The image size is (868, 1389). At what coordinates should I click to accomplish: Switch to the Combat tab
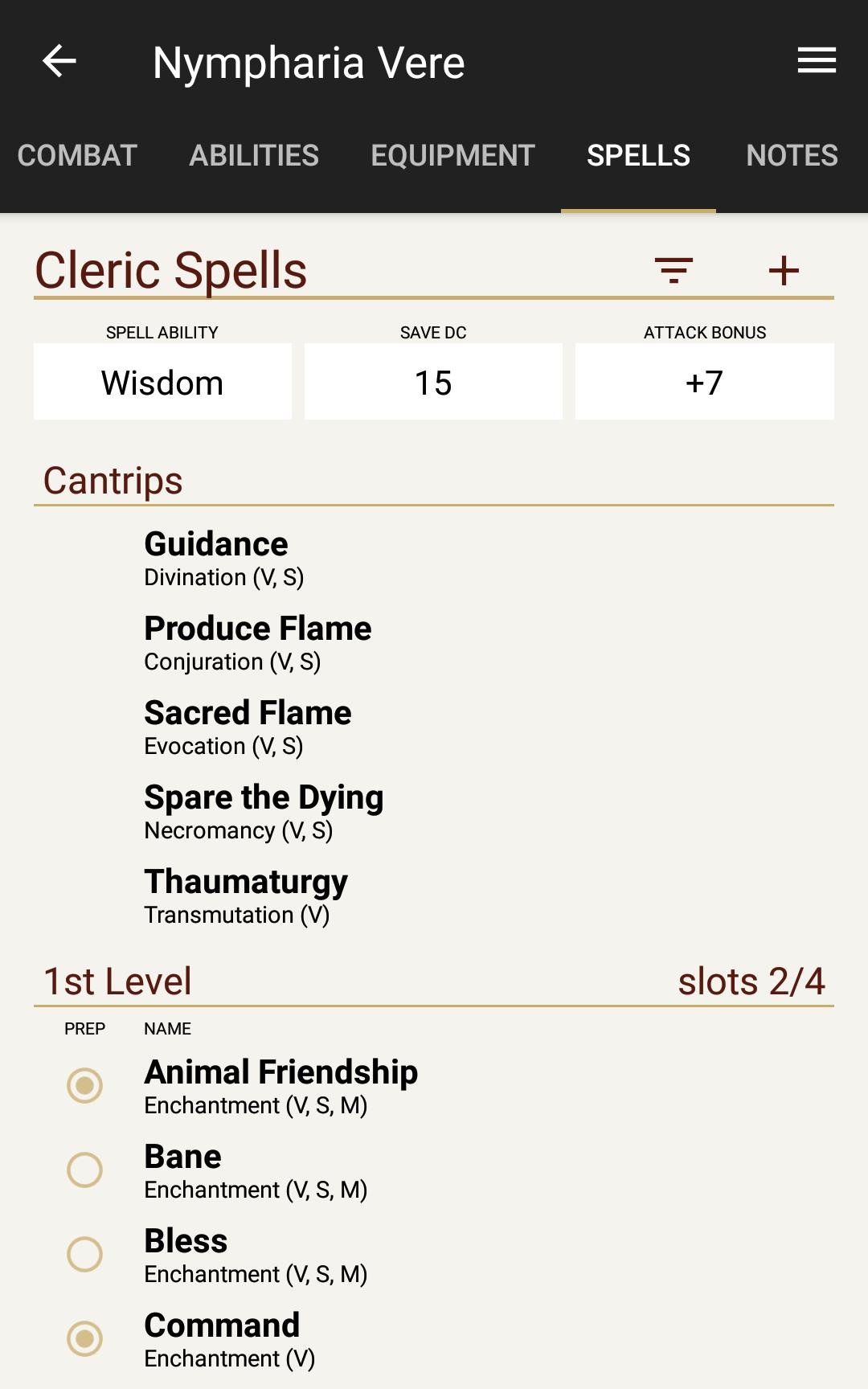click(77, 155)
